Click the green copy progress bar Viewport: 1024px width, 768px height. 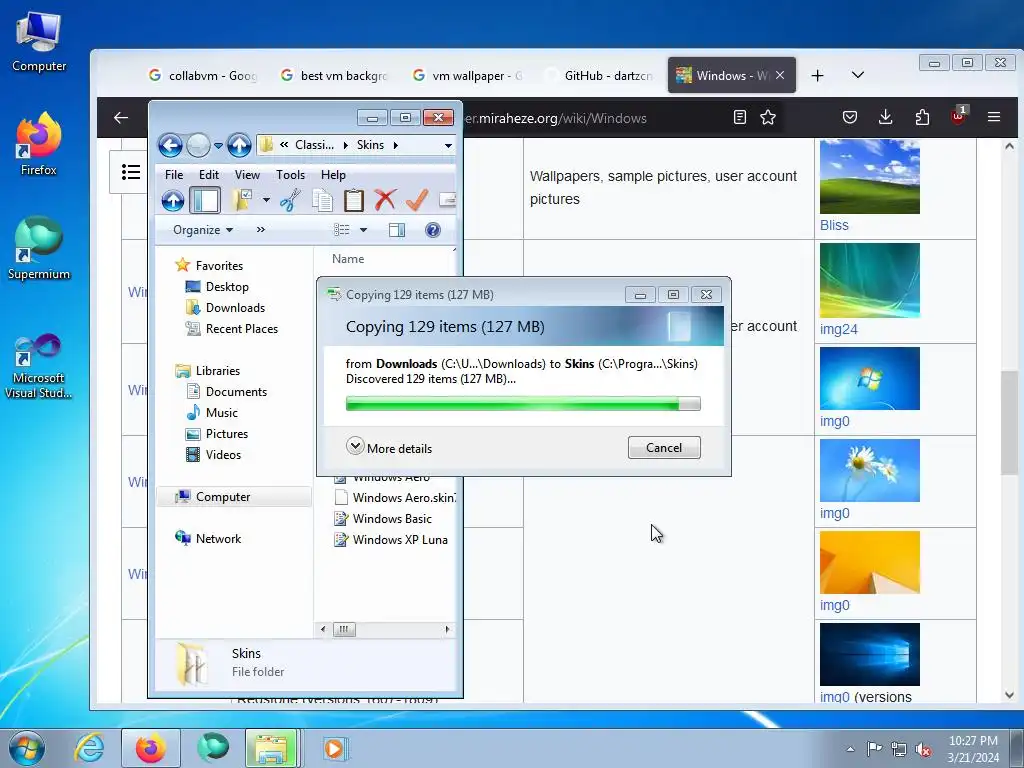pyautogui.click(x=523, y=404)
